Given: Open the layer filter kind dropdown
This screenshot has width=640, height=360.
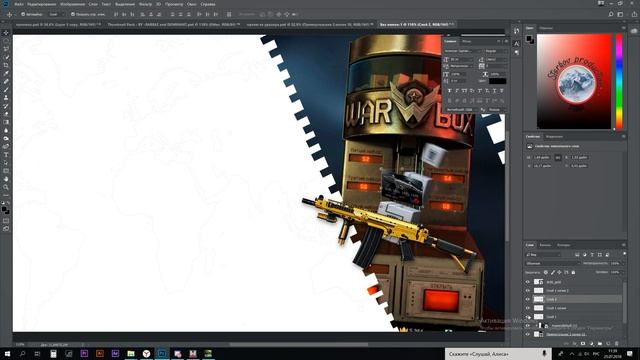Looking at the screenshot, I should click(x=544, y=255).
